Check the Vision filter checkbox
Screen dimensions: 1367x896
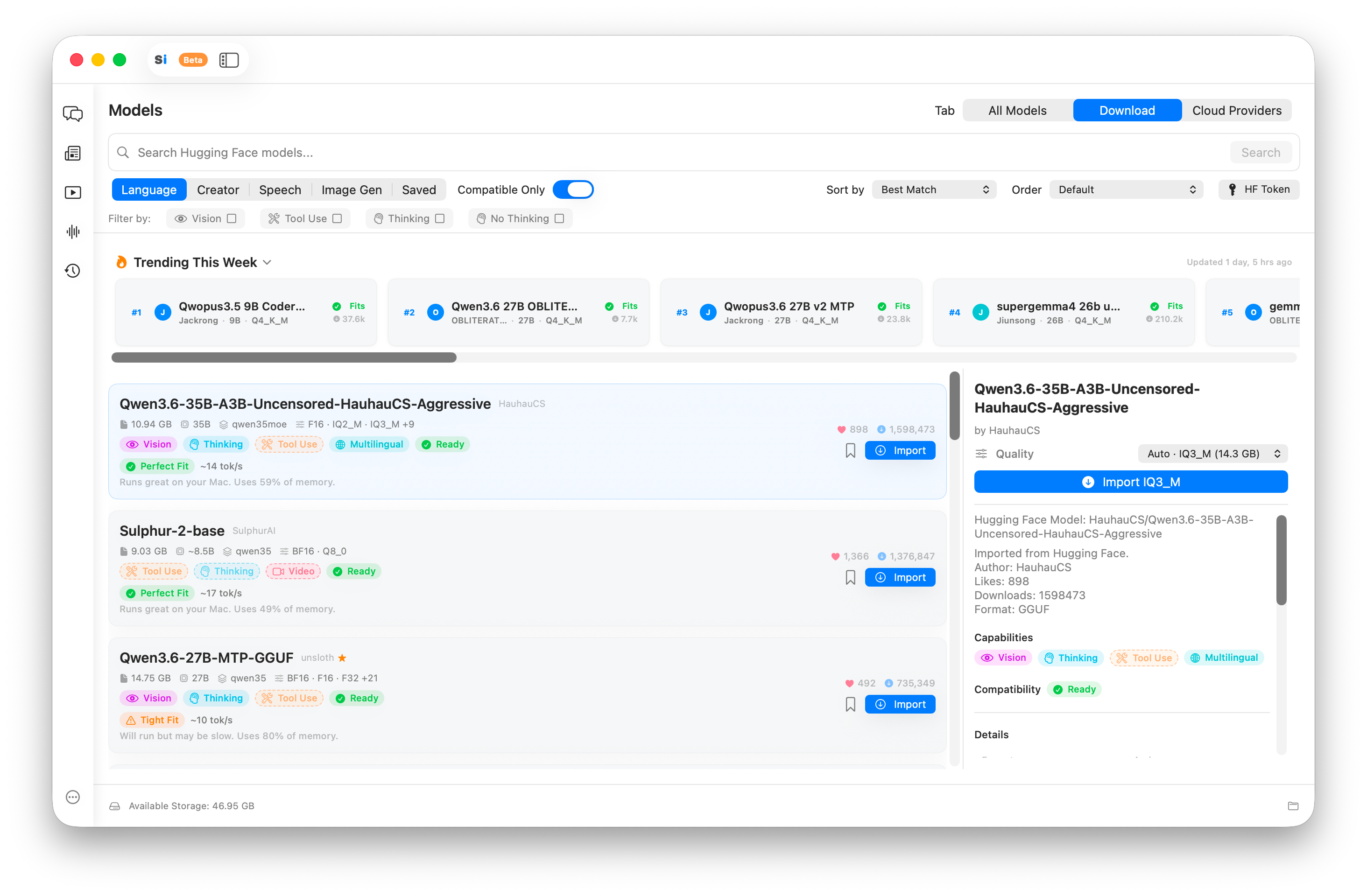pyautogui.click(x=232, y=218)
